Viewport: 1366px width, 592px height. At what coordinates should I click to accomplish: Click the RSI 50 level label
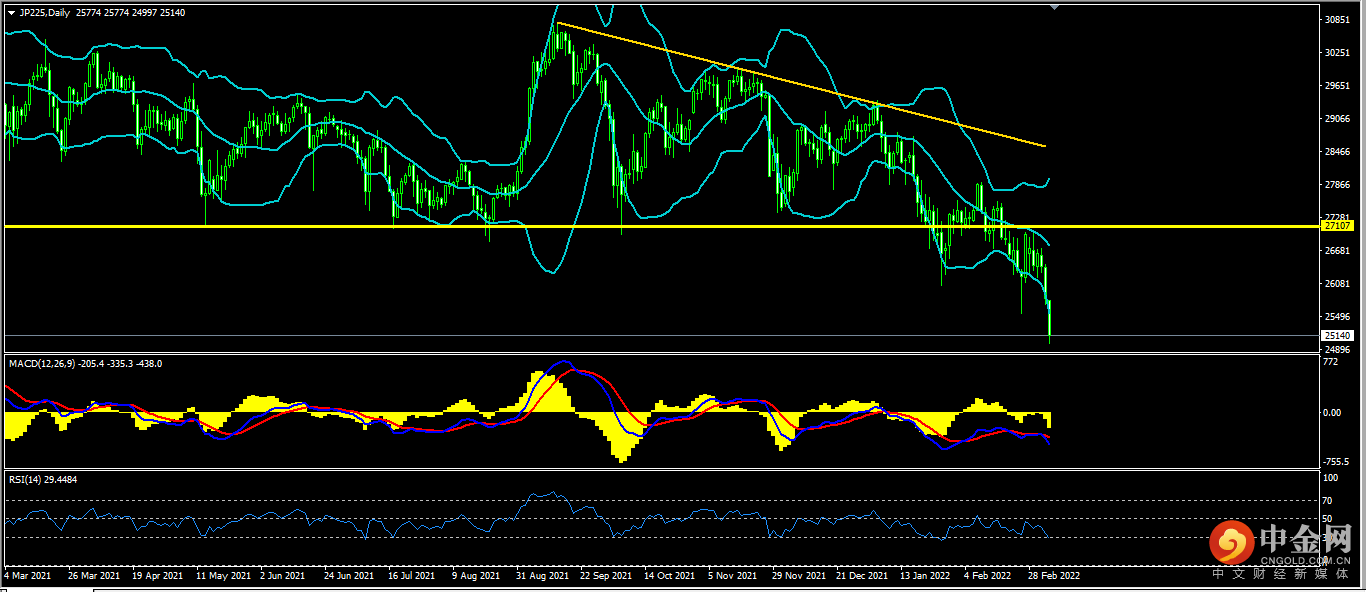pyautogui.click(x=1329, y=519)
